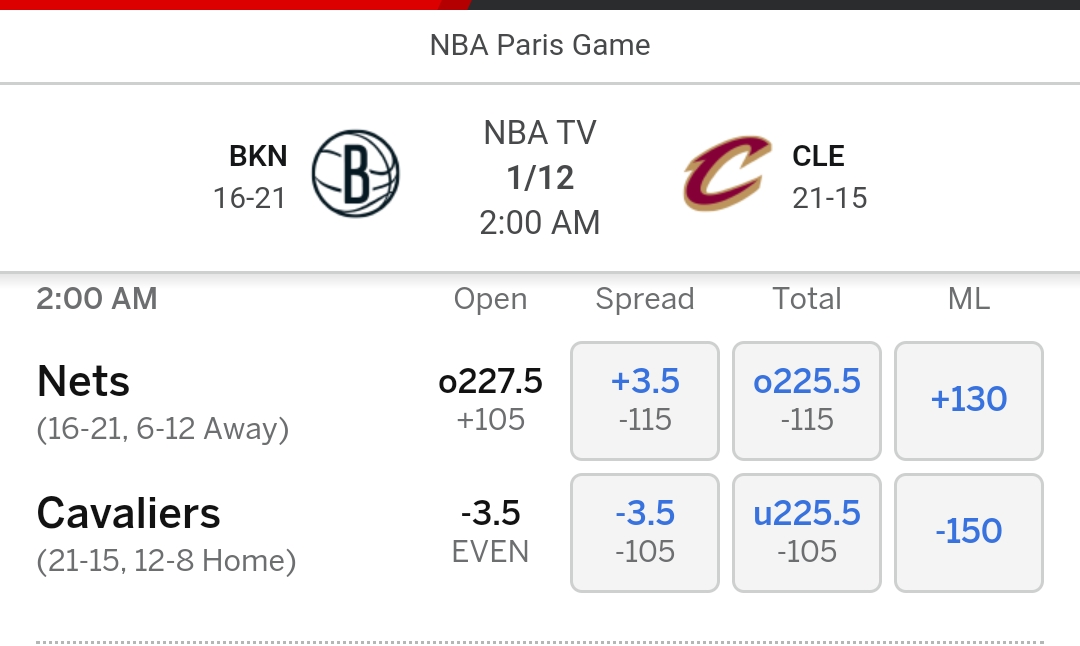Select the Nets +3.5 spread bet
This screenshot has width=1080, height=646.
click(644, 400)
